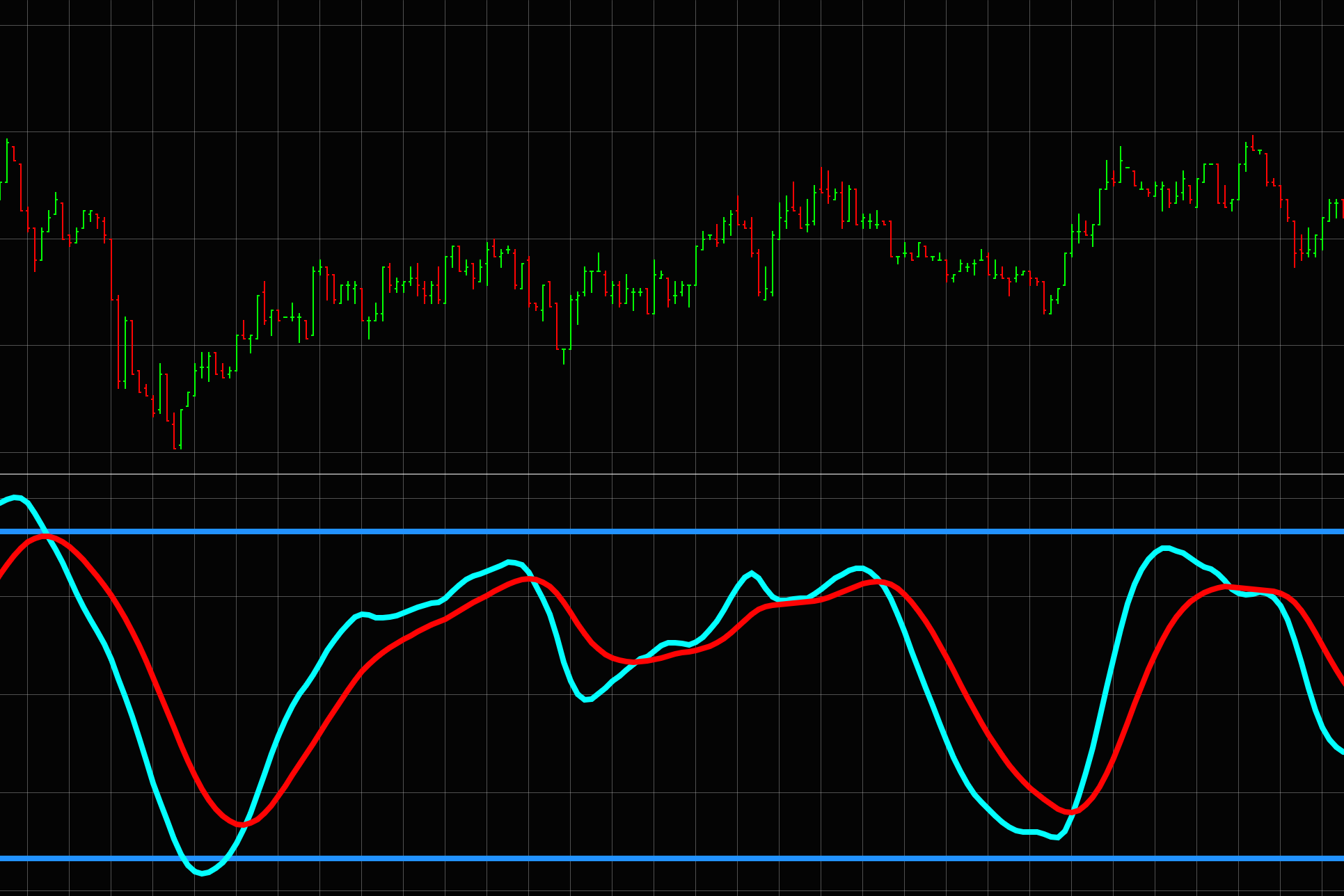Click the first red bar at far left top
1344x896 pixels.
pos(14,154)
